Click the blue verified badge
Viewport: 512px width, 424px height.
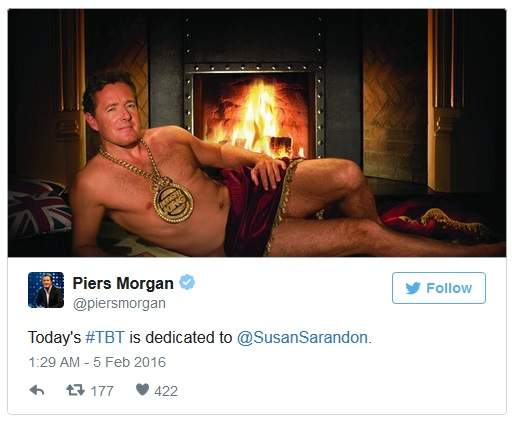(x=187, y=282)
